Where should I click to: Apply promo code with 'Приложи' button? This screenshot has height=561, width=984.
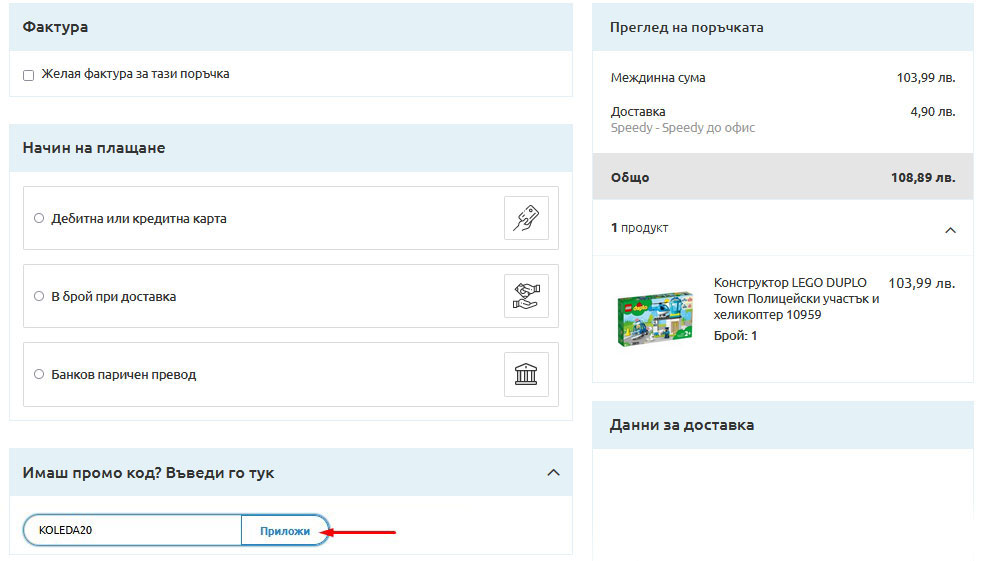point(285,531)
